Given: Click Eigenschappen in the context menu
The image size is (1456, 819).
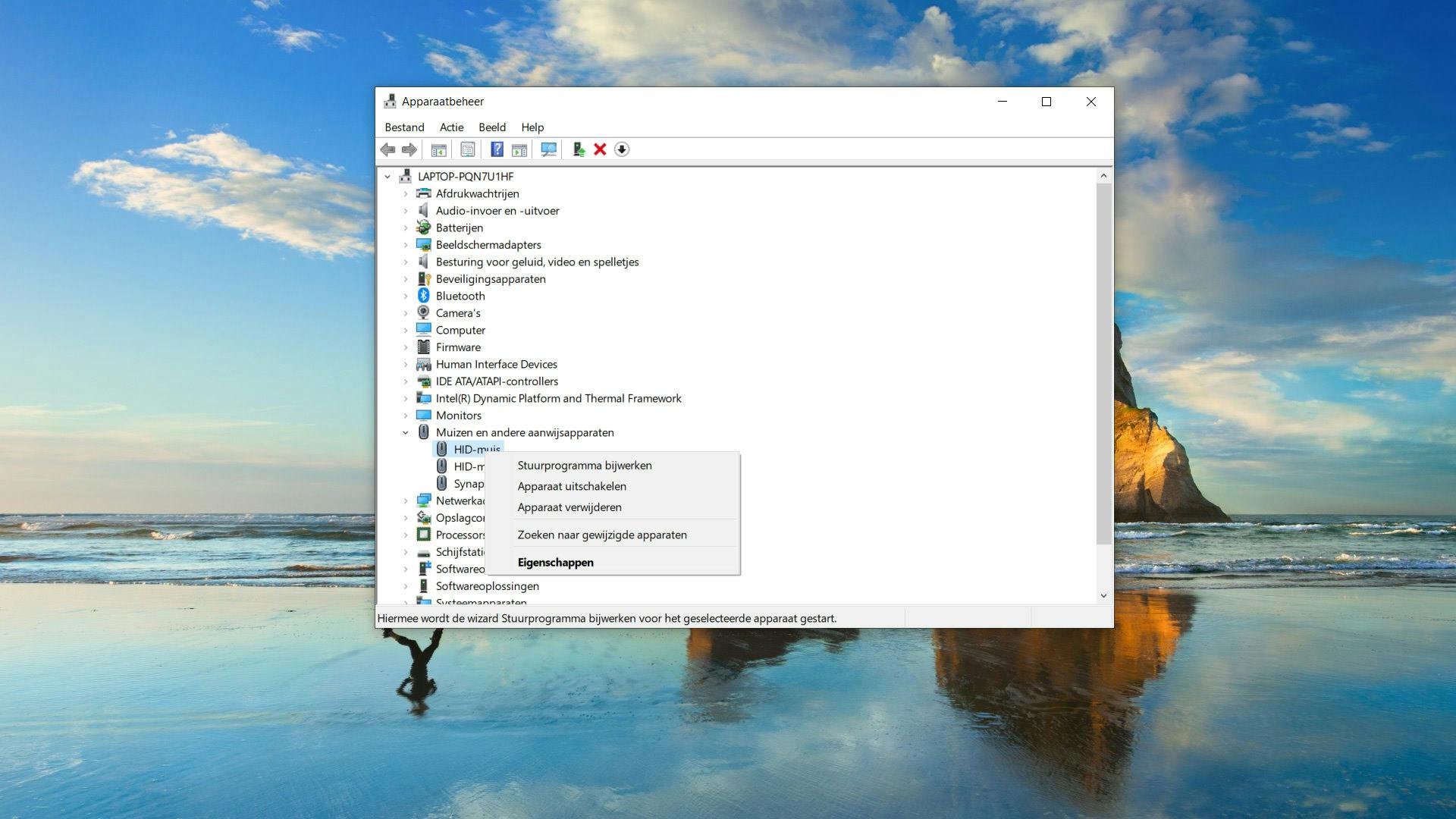Looking at the screenshot, I should coord(555,562).
